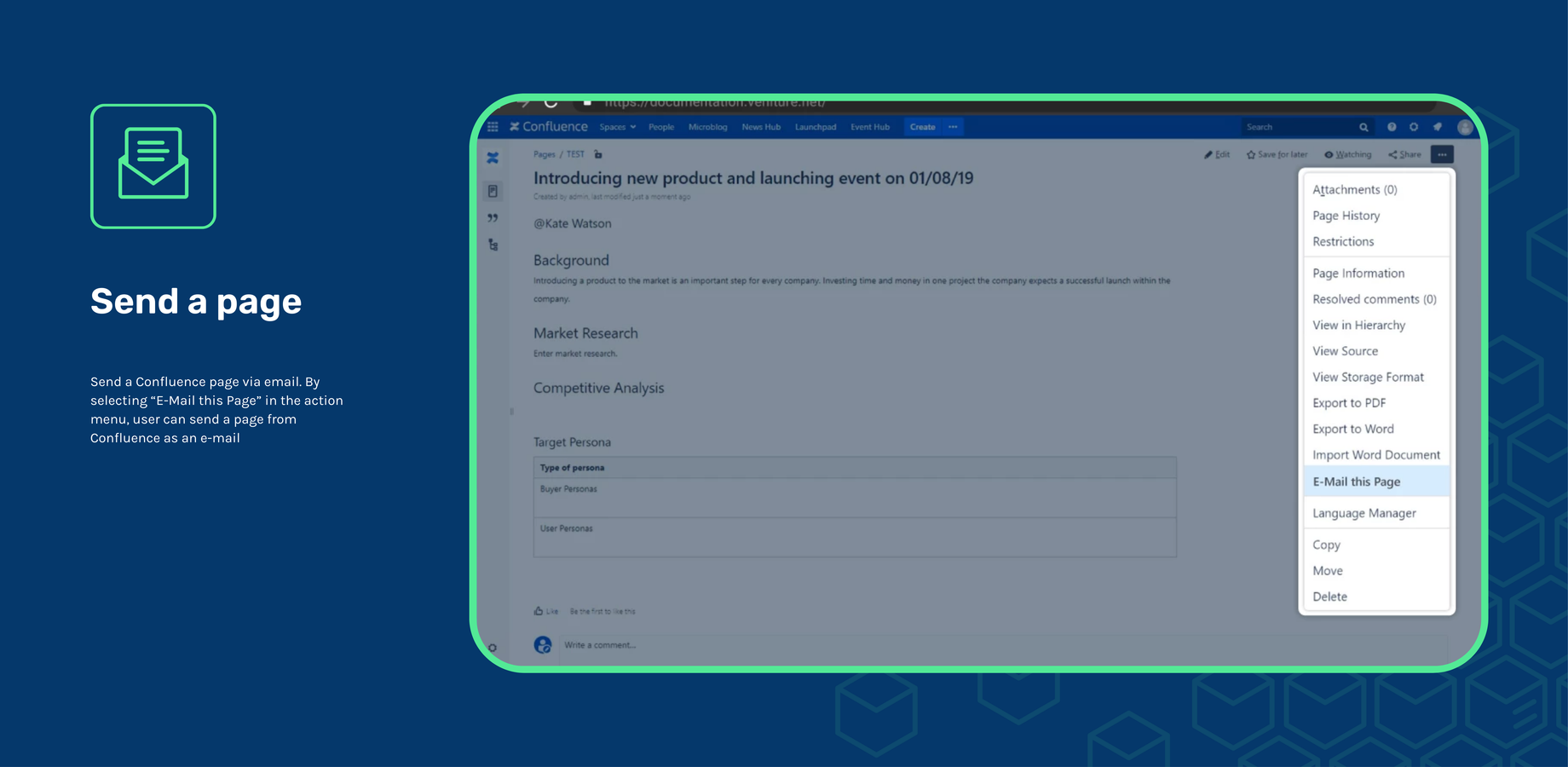Select Resolved comments (0) menu entry
The width and height of the screenshot is (1568, 767).
(1376, 299)
